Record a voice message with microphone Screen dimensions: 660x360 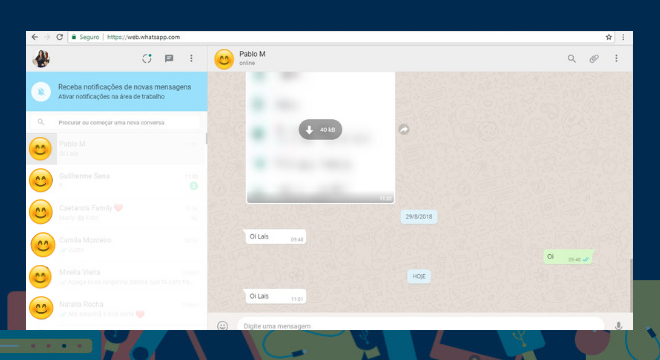(x=618, y=325)
